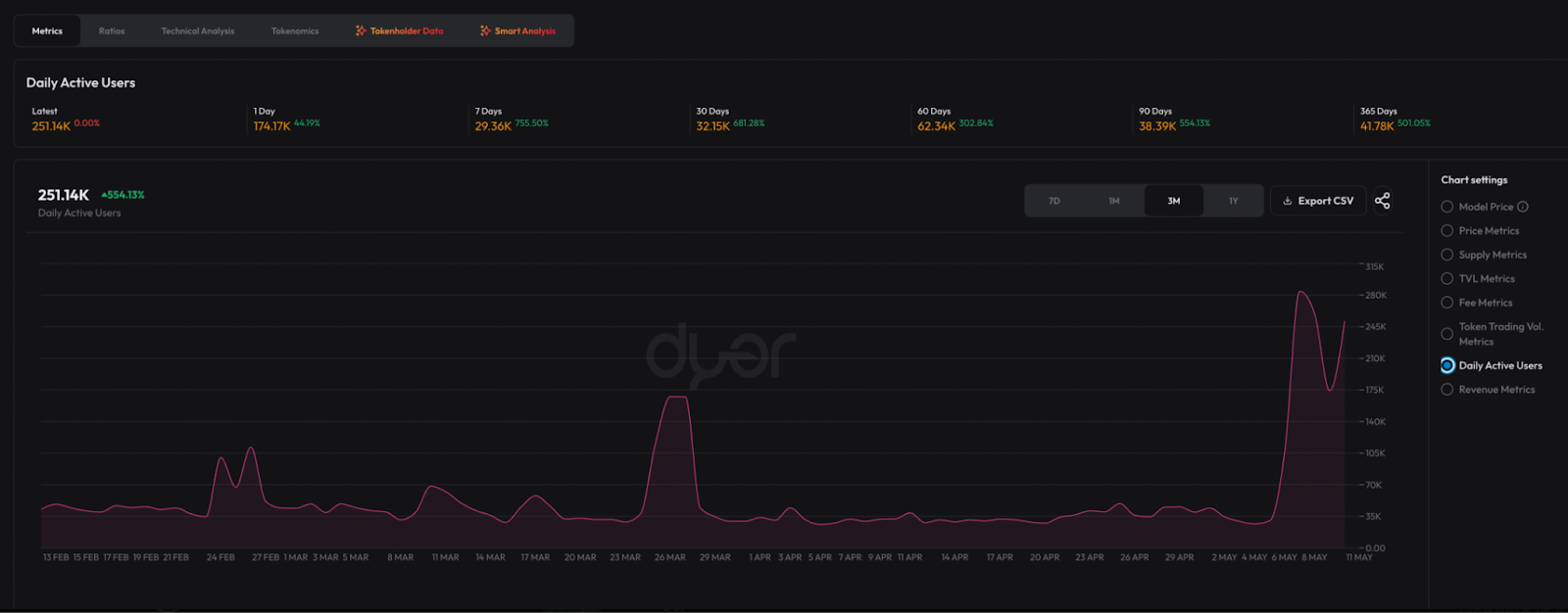
Task: Click the 90 Days value 38.39K
Action: tap(1157, 126)
